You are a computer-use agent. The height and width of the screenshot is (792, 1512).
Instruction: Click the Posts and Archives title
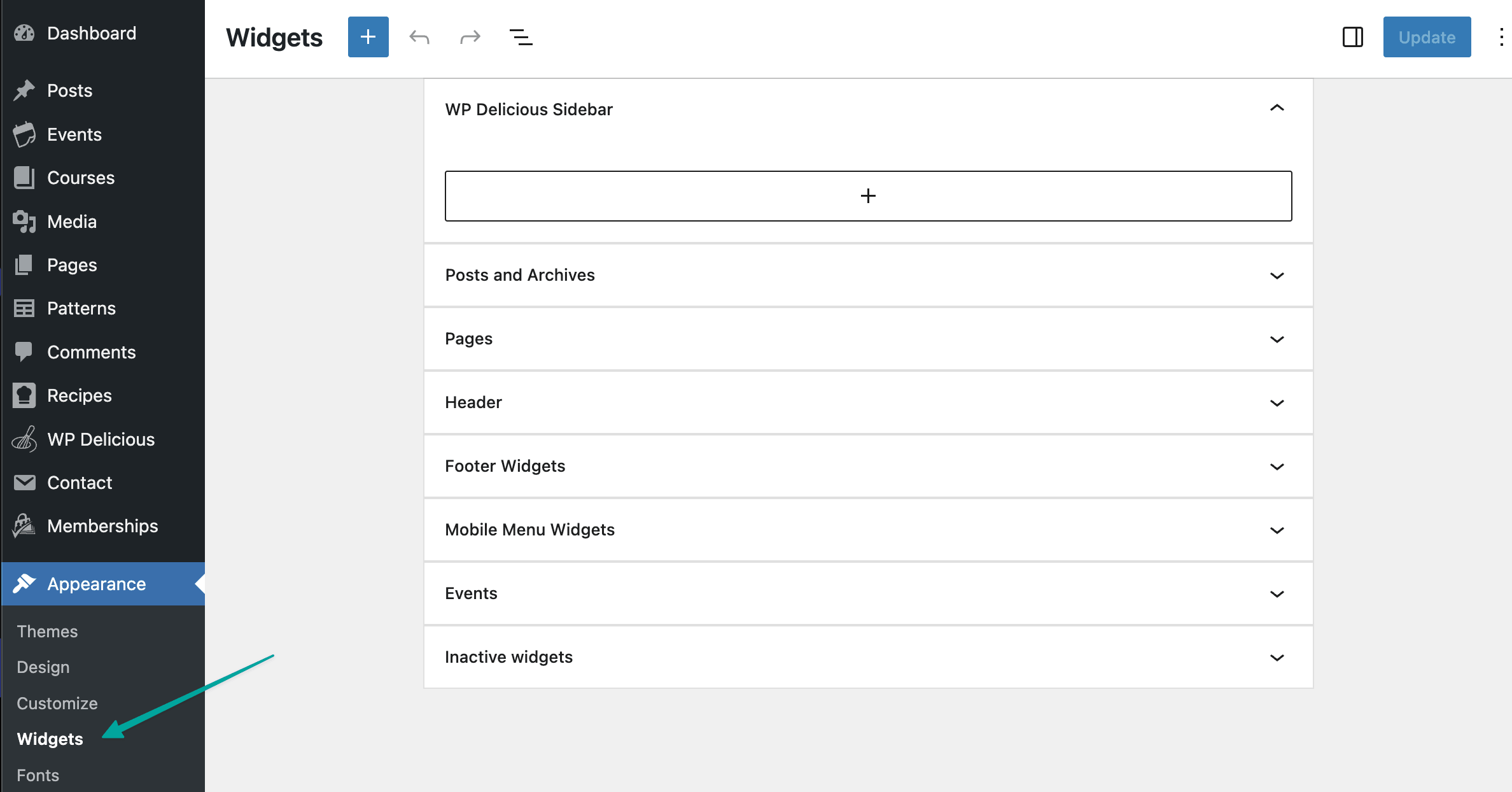coord(520,275)
